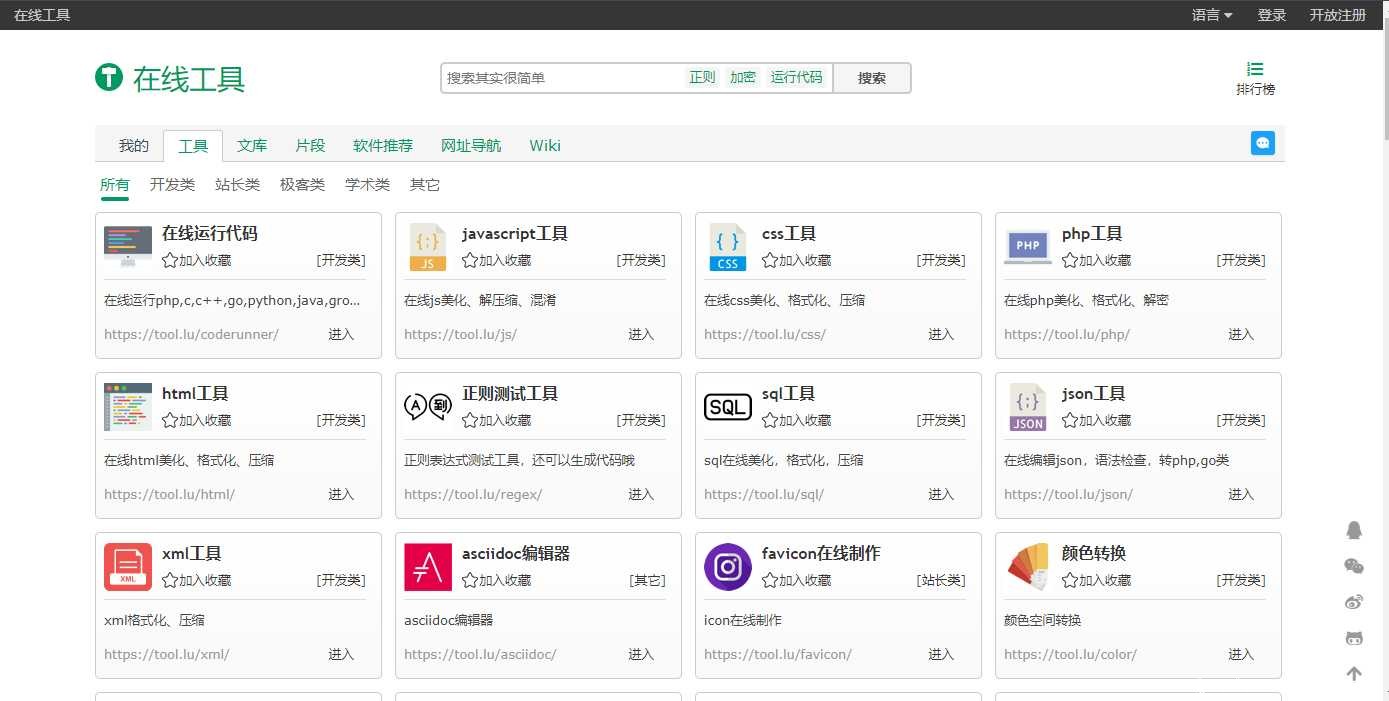Star 正则测试工具 with 加入收藏
Screen dimensions: 1389x701
point(497,420)
